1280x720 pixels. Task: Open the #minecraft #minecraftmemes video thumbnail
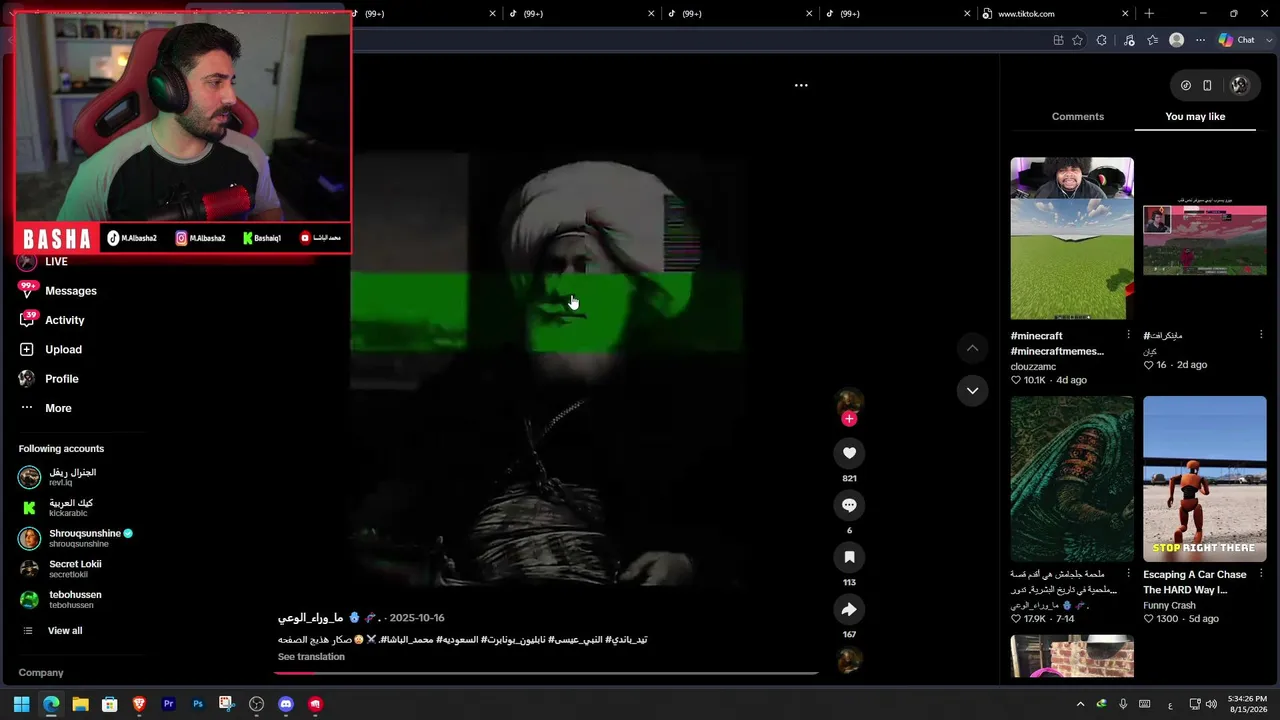pyautogui.click(x=1072, y=238)
